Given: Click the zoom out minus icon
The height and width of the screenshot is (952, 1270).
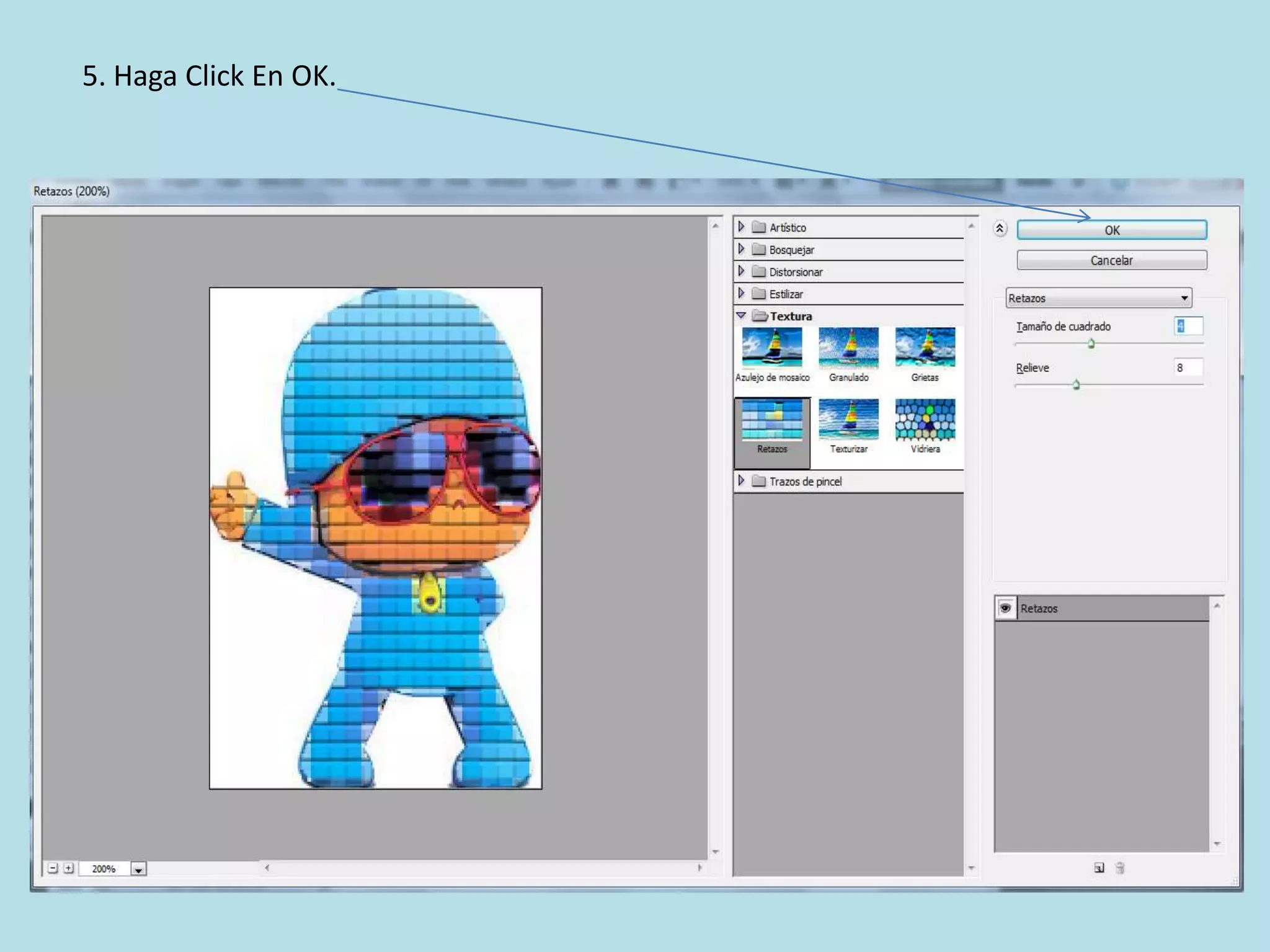Looking at the screenshot, I should click(x=53, y=868).
